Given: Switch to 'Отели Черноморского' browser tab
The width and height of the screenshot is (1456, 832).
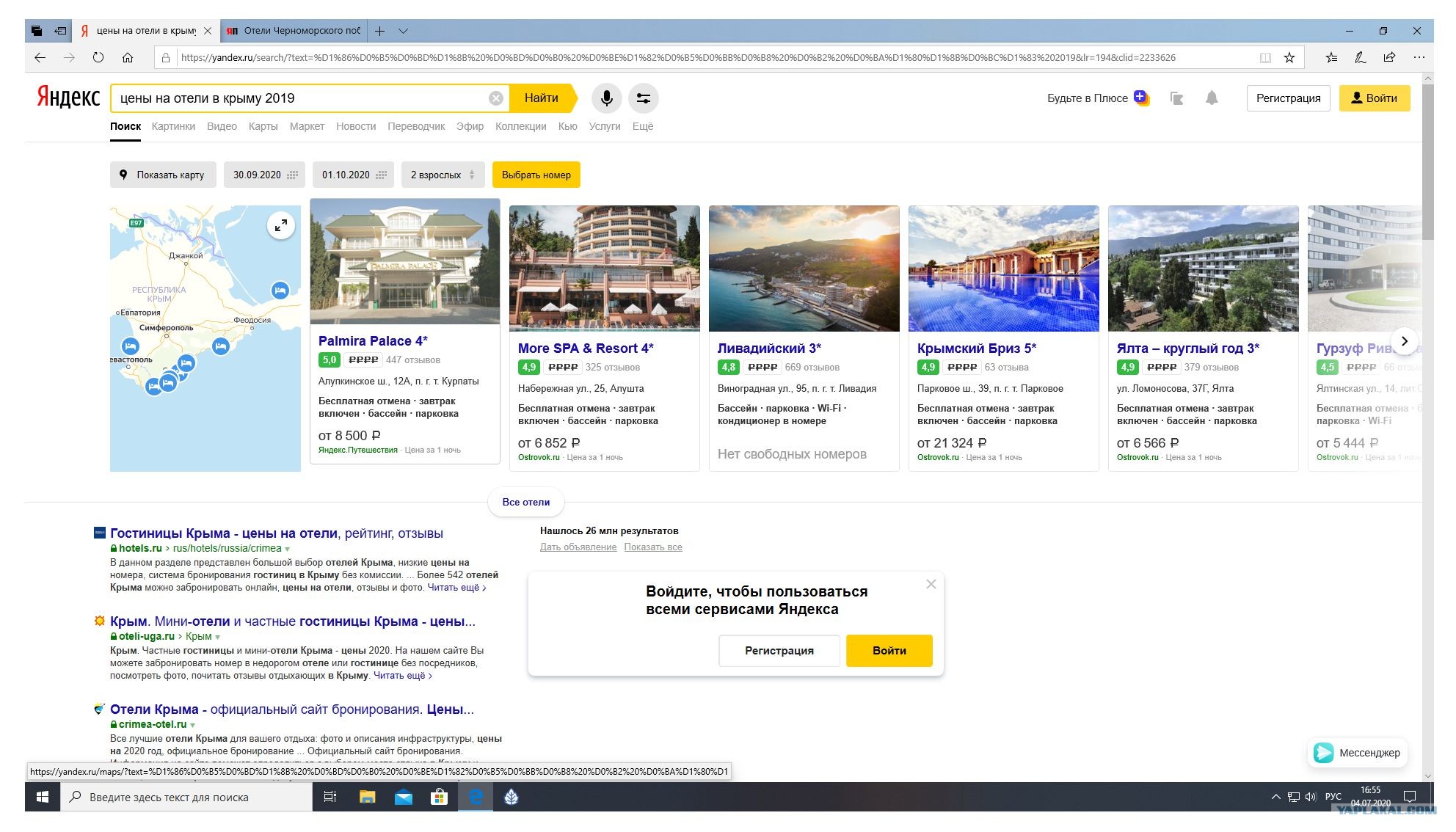Looking at the screenshot, I should coord(294,31).
